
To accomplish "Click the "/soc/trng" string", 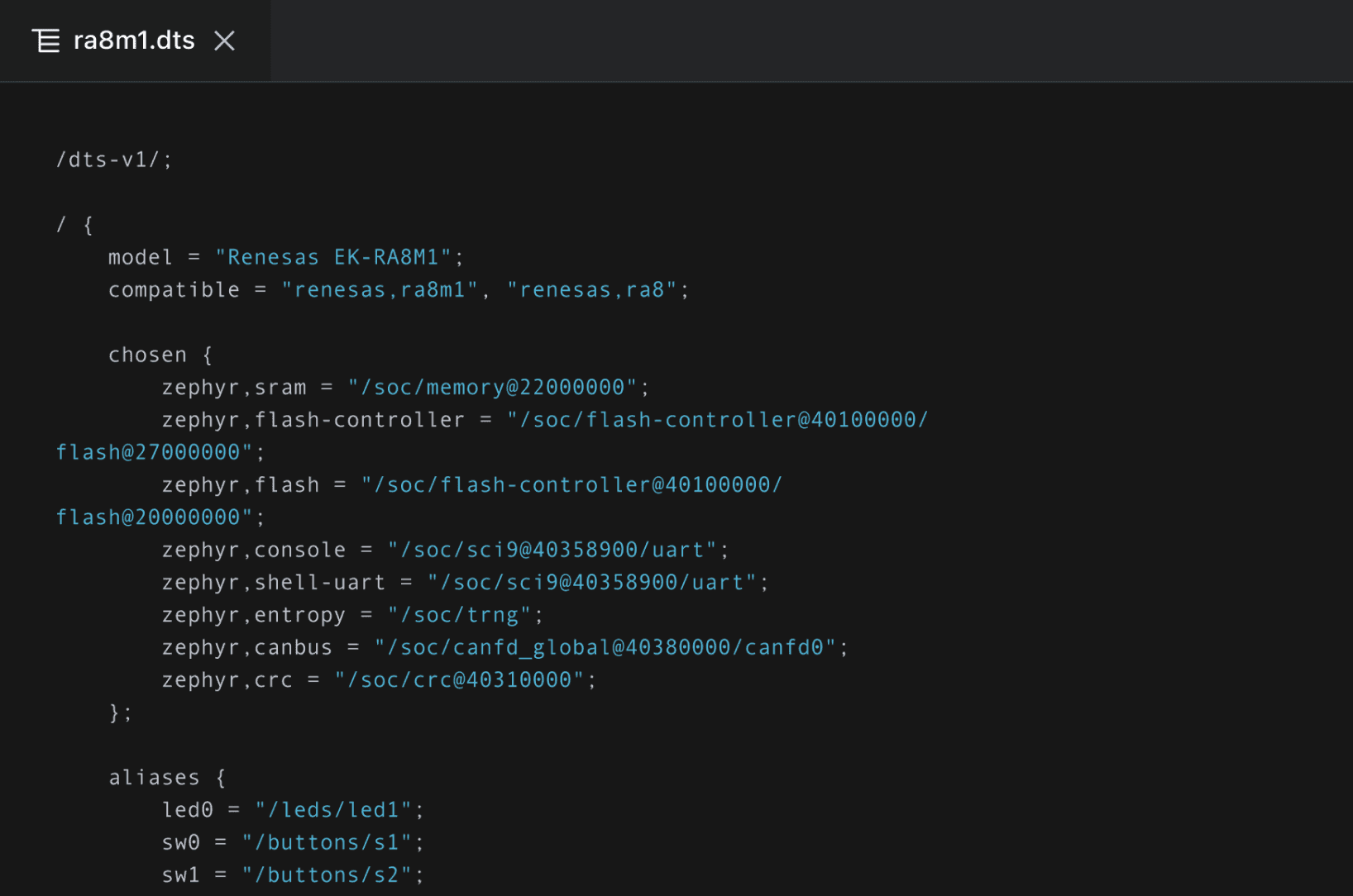I will tap(460, 615).
